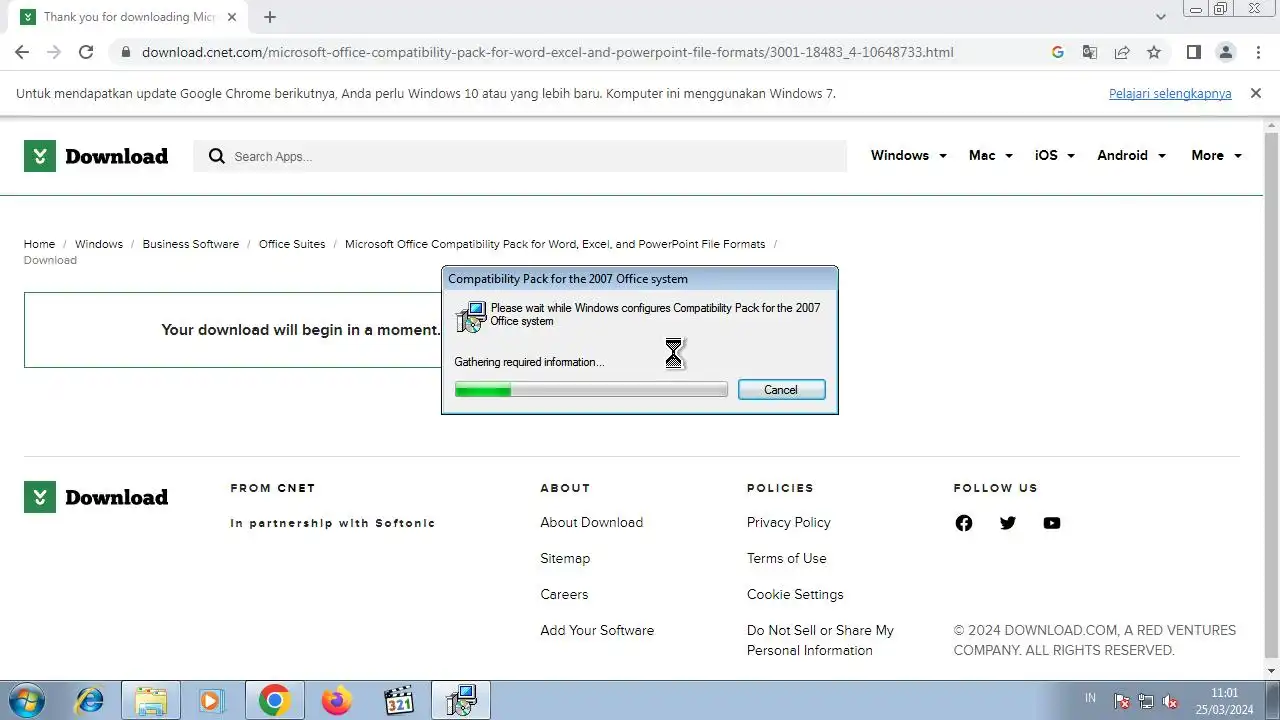Screen dimensions: 1280x720
Task: Open Office Suites breadcrumb
Action: (x=292, y=244)
